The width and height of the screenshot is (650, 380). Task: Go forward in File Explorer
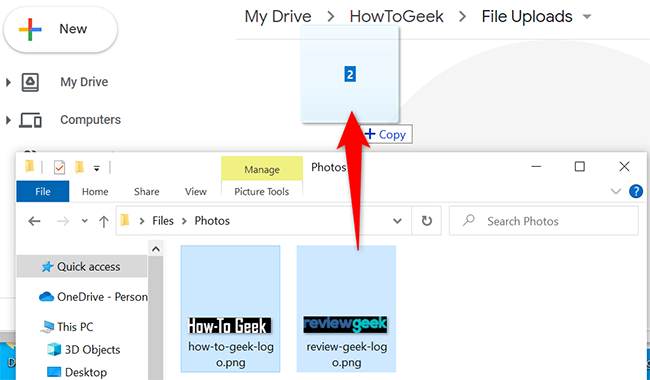pyautogui.click(x=63, y=221)
